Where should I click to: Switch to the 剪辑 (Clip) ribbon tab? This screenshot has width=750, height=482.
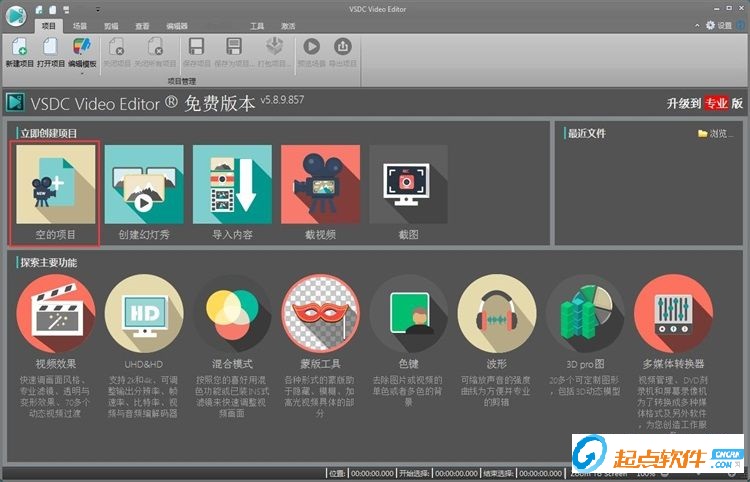[111, 26]
